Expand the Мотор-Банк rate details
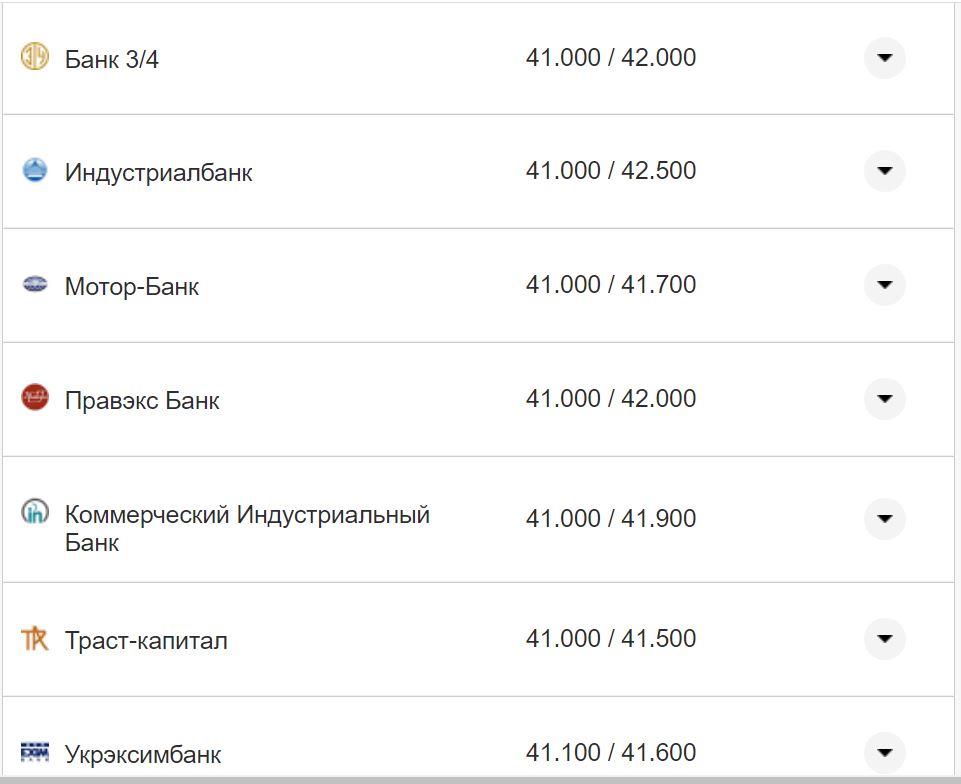 click(884, 284)
